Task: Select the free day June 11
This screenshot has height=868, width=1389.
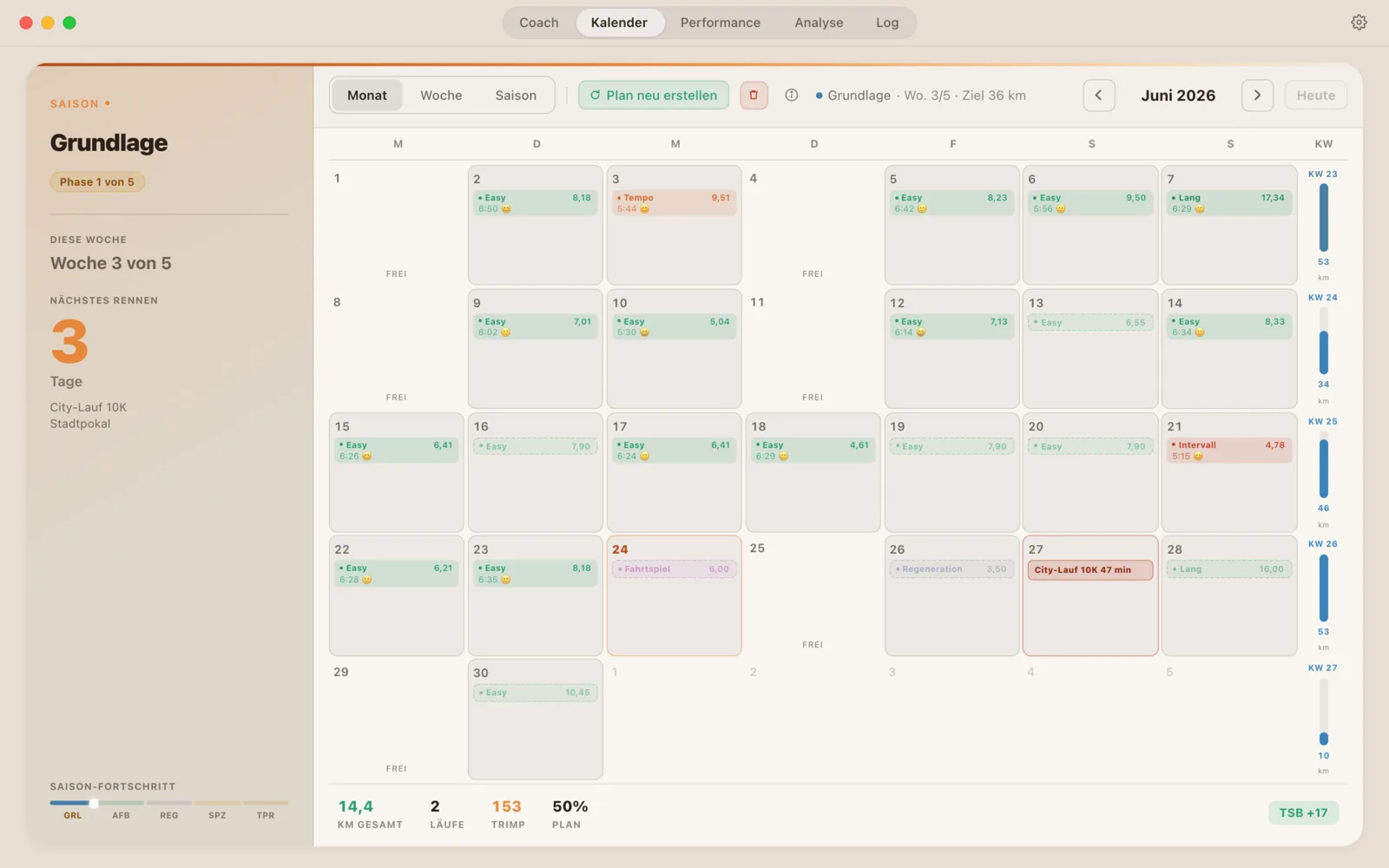Action: (x=813, y=349)
